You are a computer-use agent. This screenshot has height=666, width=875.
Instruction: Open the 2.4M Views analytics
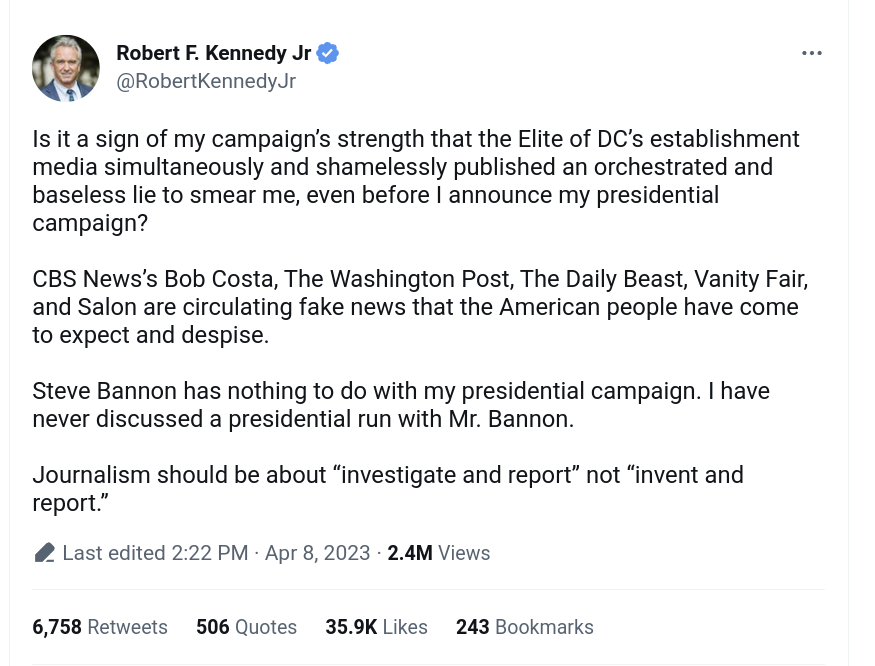click(x=439, y=553)
